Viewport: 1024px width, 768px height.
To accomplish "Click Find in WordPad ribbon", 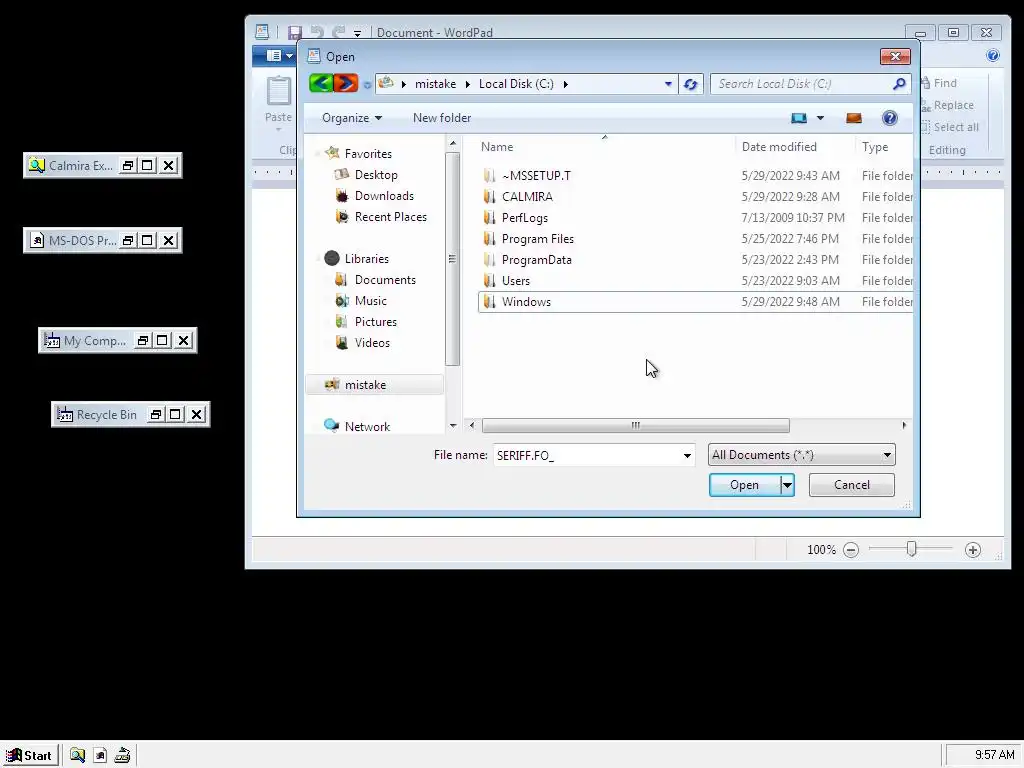I will coord(938,83).
